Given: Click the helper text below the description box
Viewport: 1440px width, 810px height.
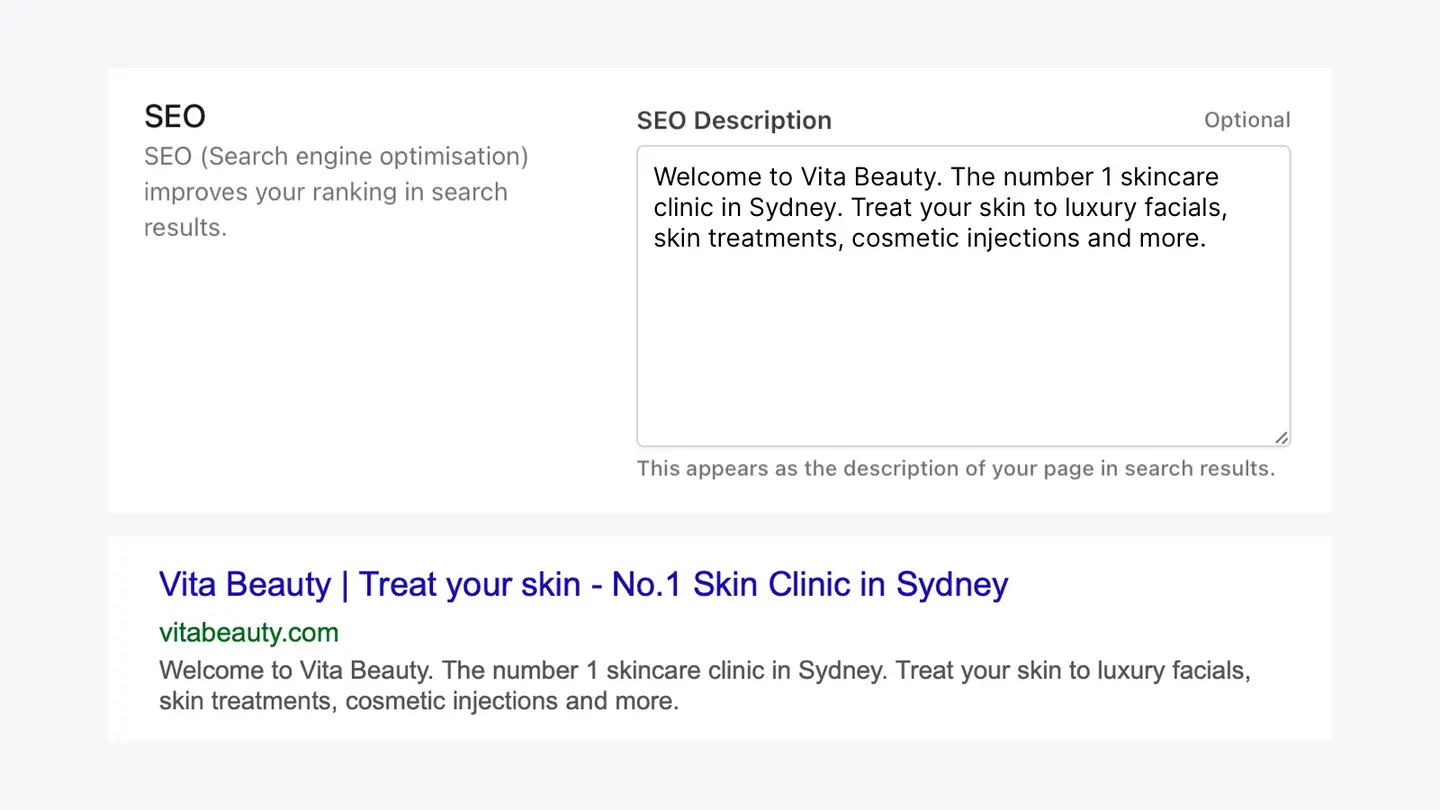Looking at the screenshot, I should pos(955,468).
